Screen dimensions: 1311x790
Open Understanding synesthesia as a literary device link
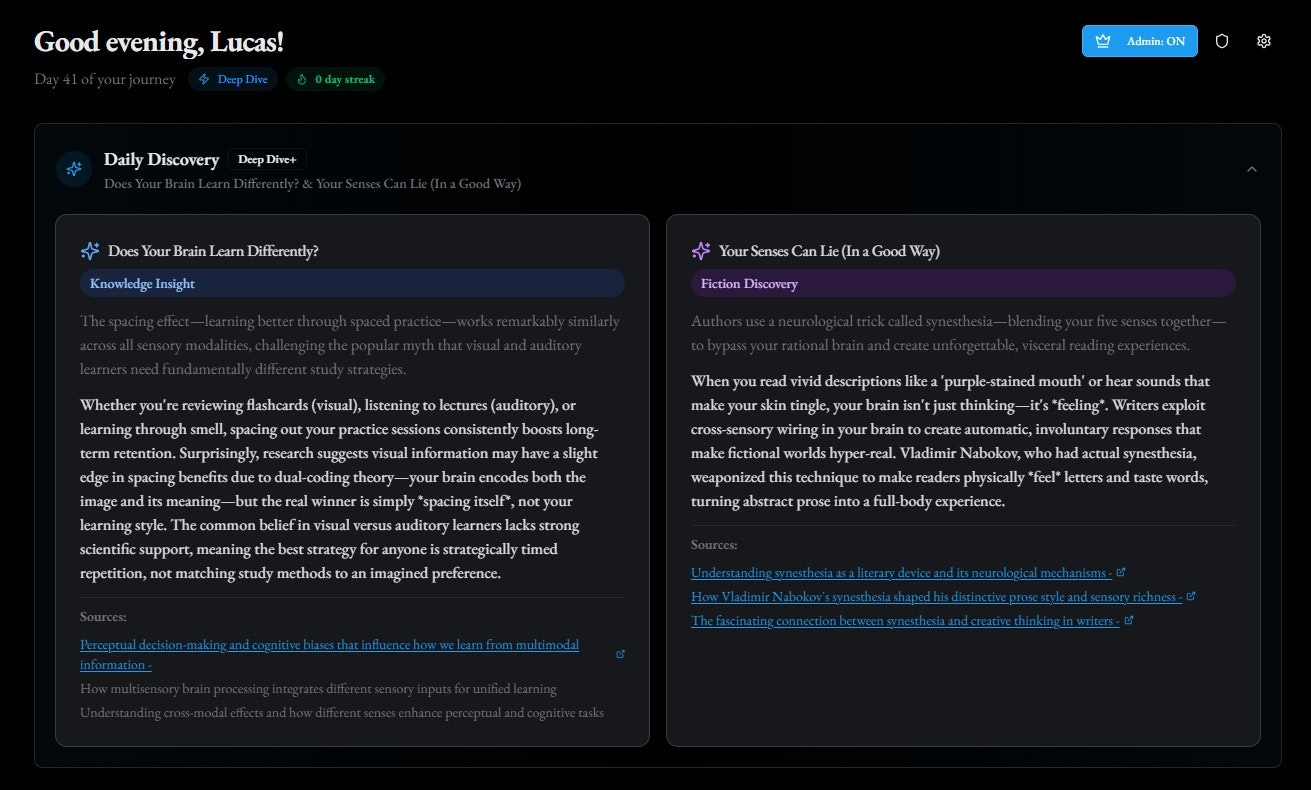(x=900, y=573)
